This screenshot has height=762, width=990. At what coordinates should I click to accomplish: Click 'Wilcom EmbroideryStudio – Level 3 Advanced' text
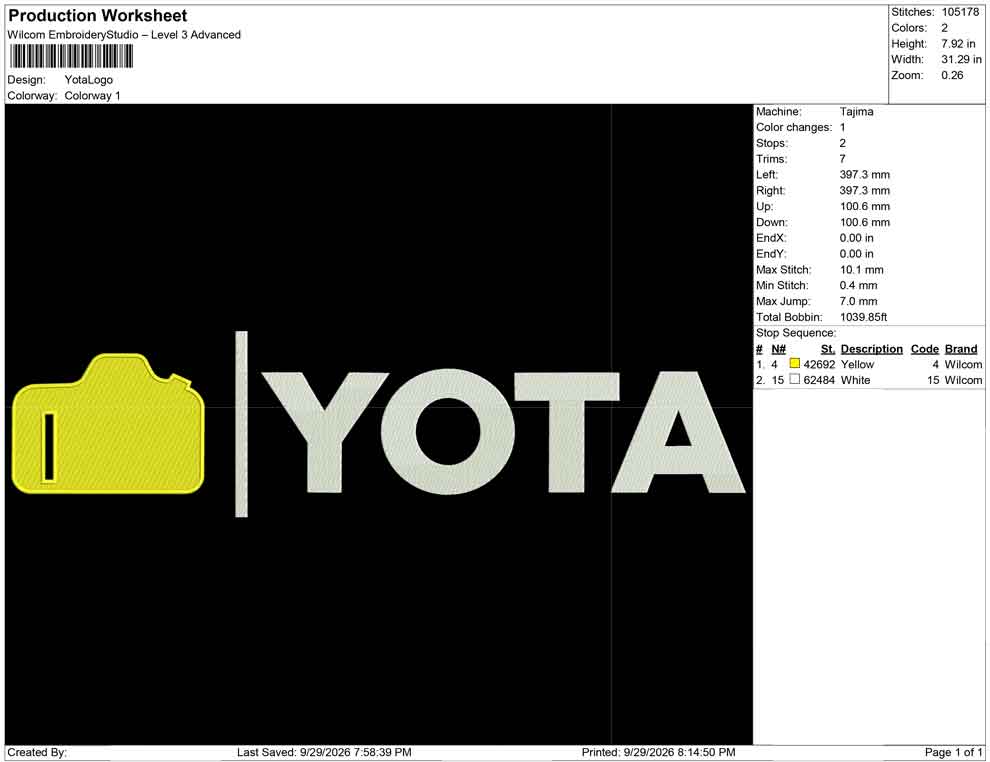(x=124, y=35)
